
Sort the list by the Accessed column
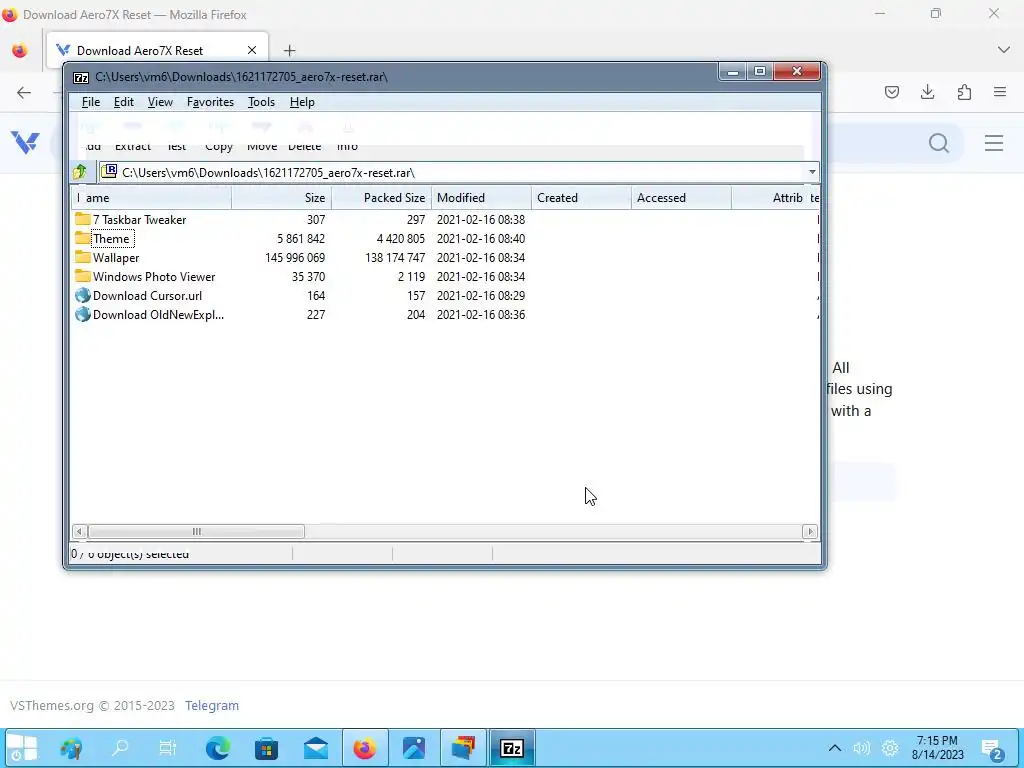coord(681,198)
